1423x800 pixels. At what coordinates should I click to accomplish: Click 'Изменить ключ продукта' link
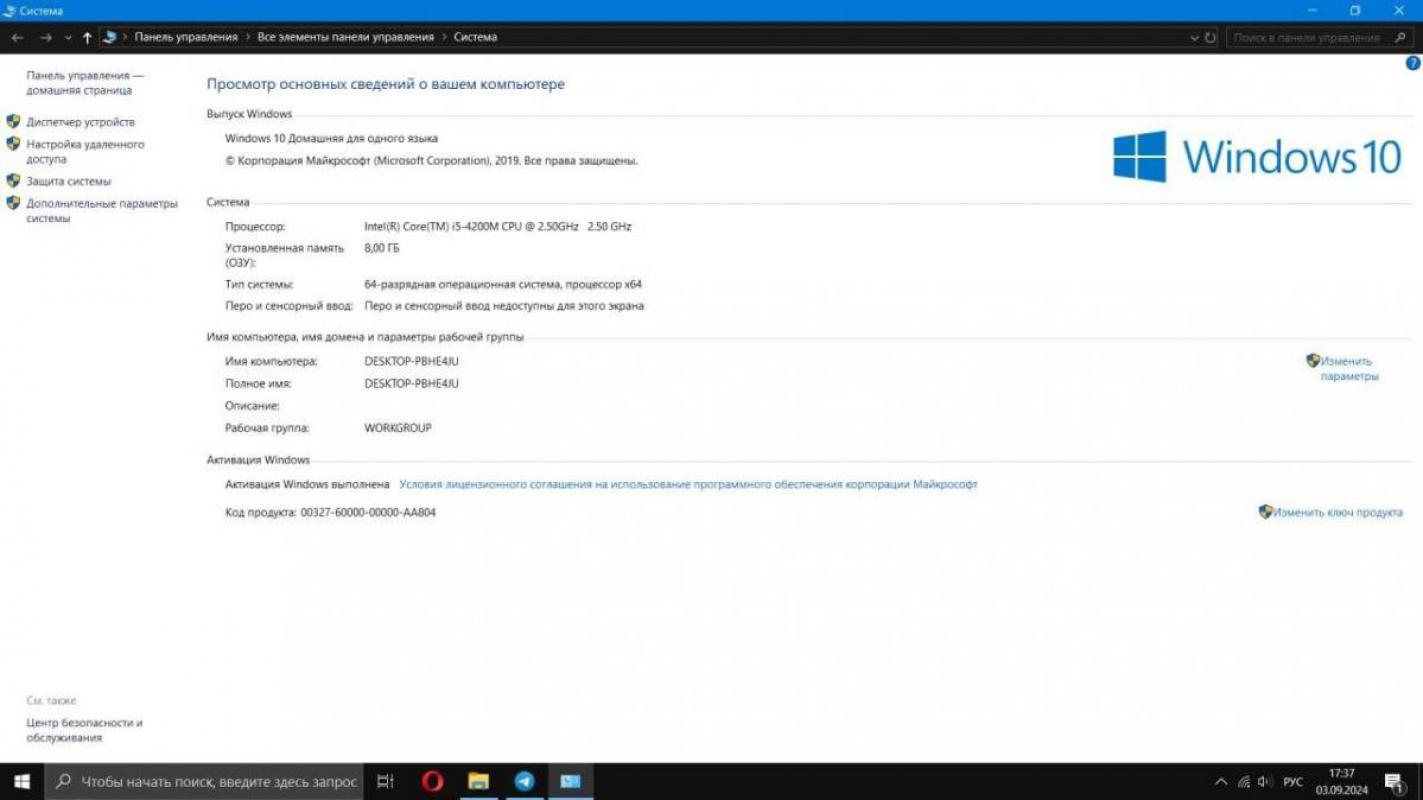(1338, 512)
